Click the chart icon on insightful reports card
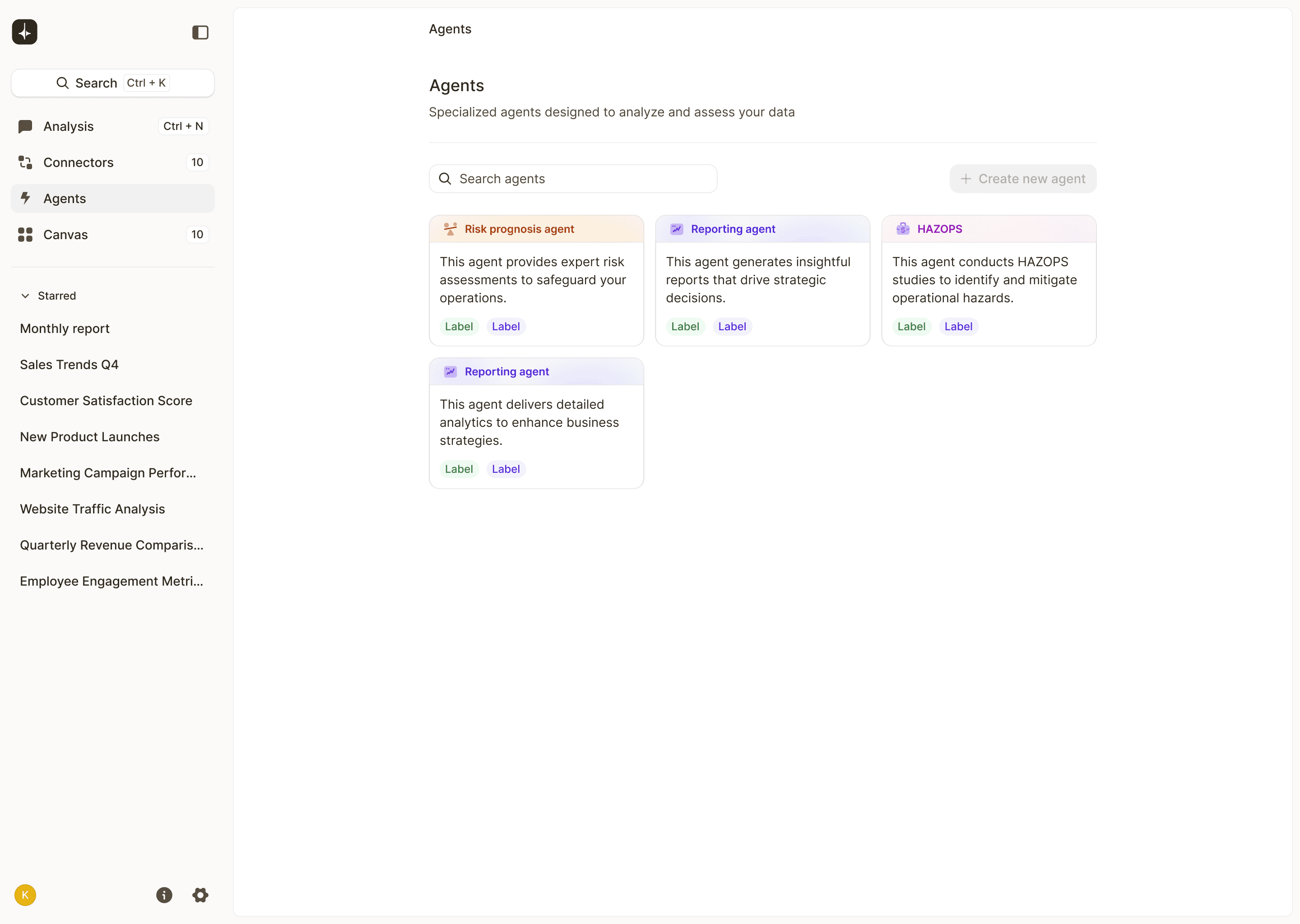 676,229
